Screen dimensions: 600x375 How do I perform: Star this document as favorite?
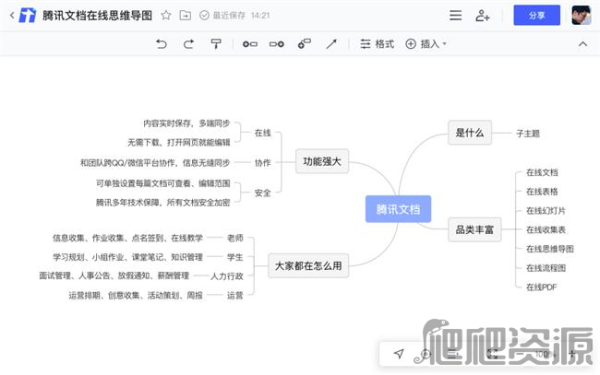pyautogui.click(x=166, y=15)
